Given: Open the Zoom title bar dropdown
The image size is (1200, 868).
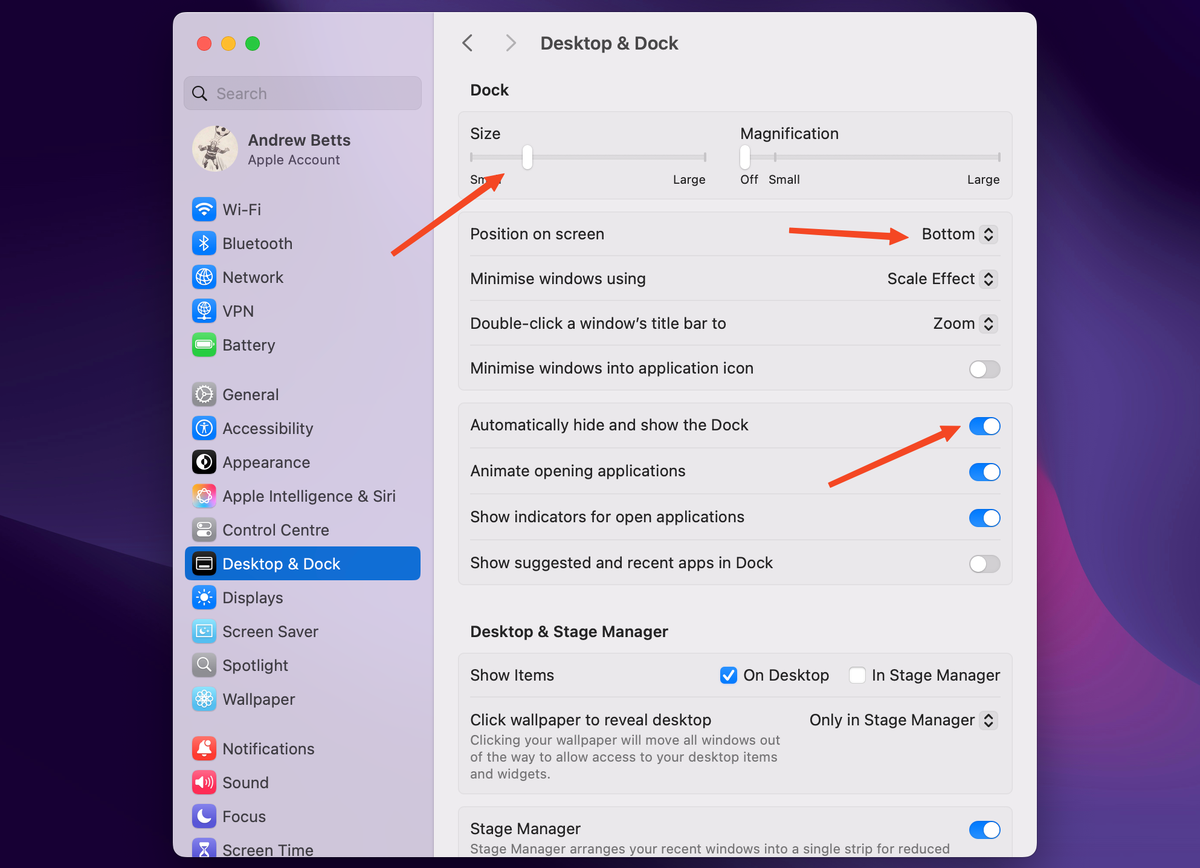Looking at the screenshot, I should coord(964,324).
